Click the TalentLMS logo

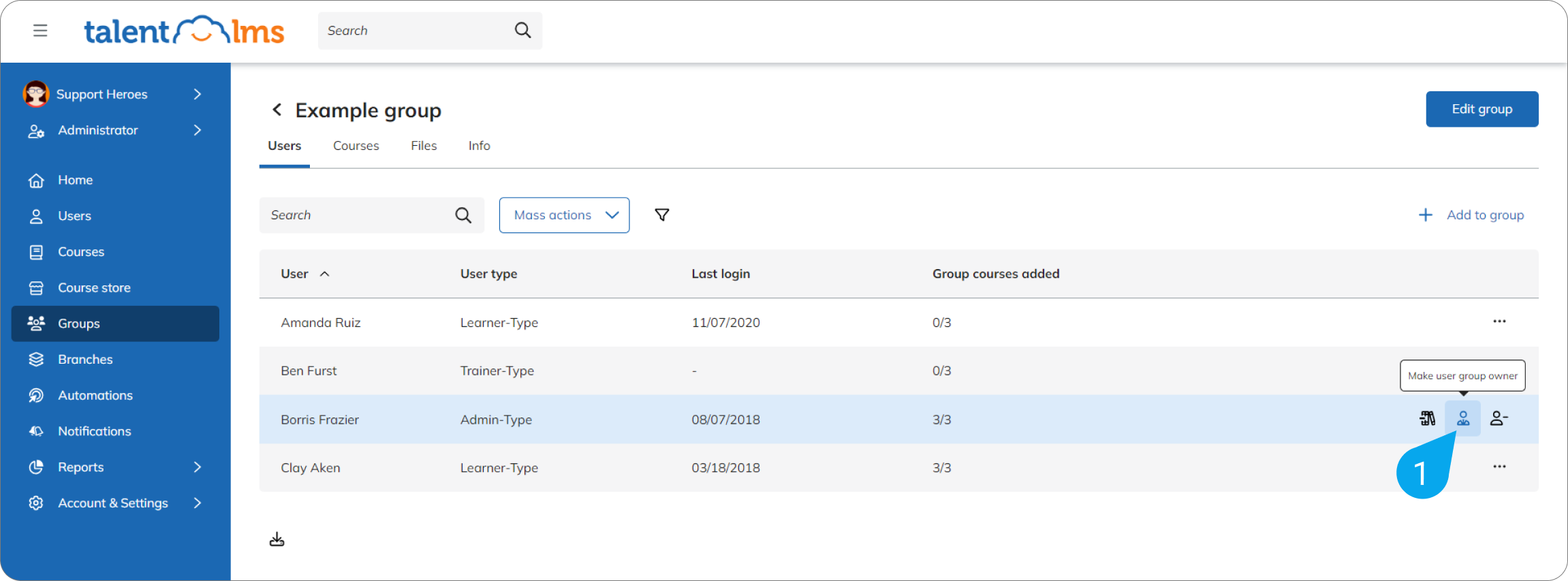pyautogui.click(x=184, y=31)
